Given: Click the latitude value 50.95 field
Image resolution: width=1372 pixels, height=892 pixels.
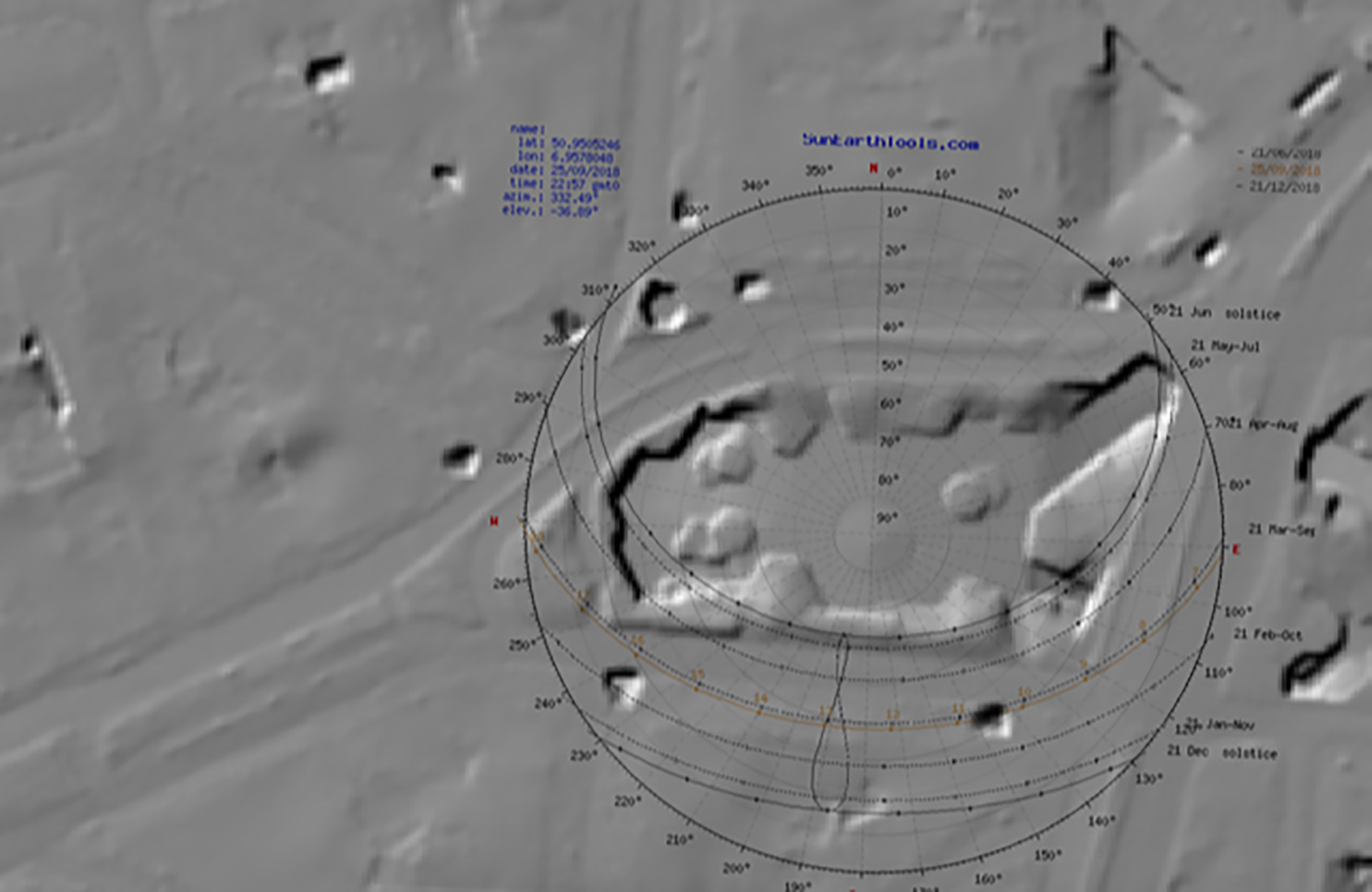Looking at the screenshot, I should pos(585,144).
